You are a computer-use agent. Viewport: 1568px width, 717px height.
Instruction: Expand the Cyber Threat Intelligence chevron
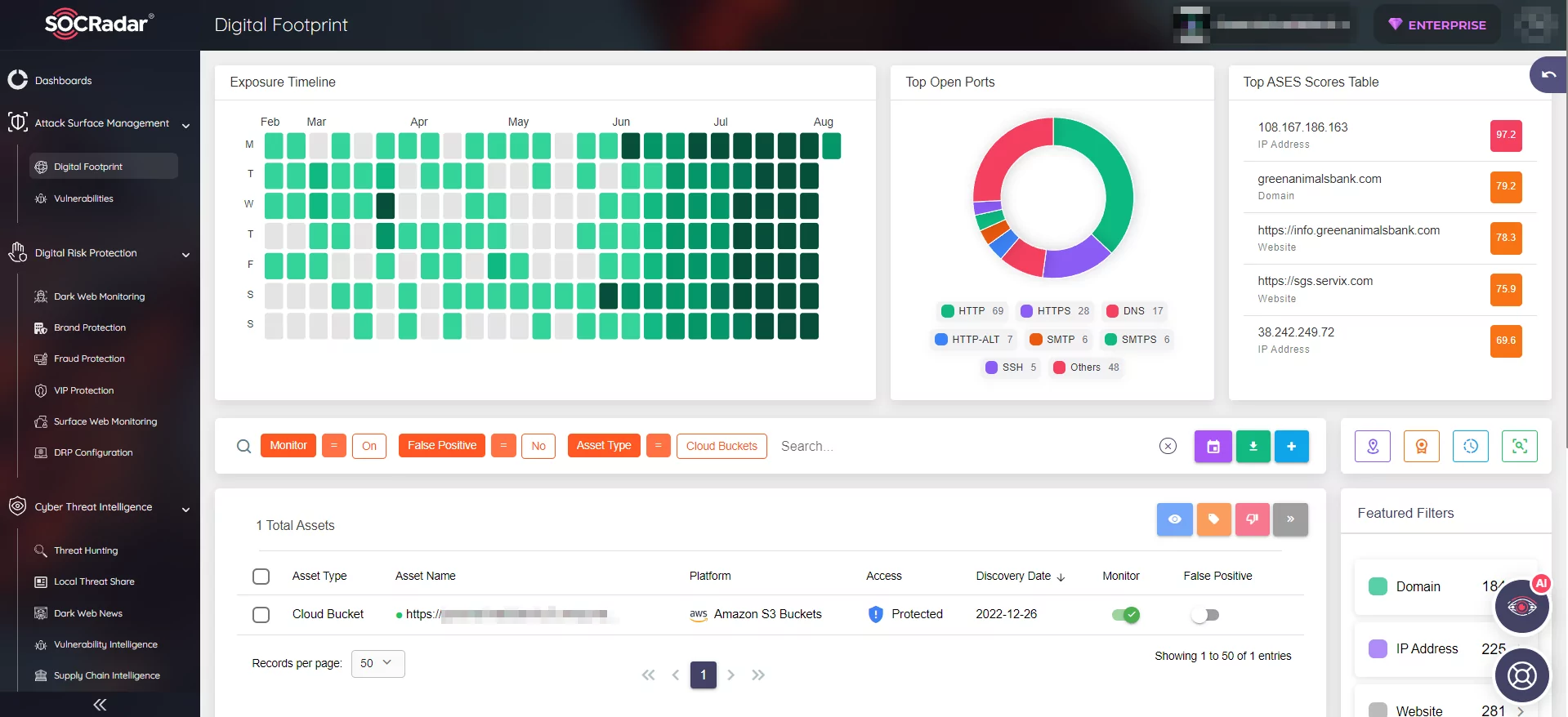click(185, 509)
